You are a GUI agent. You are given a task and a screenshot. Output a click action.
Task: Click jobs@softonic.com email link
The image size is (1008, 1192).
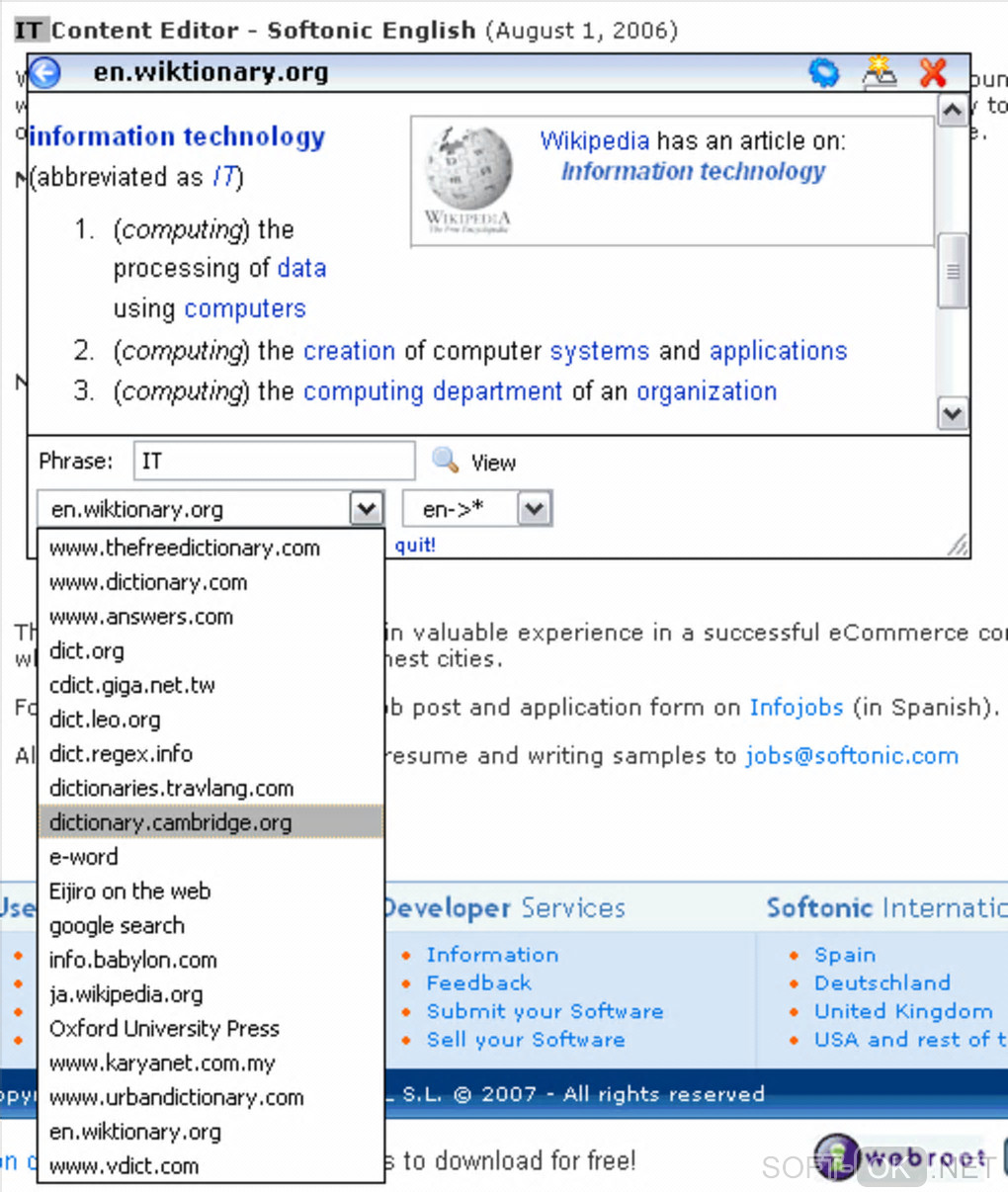point(852,756)
